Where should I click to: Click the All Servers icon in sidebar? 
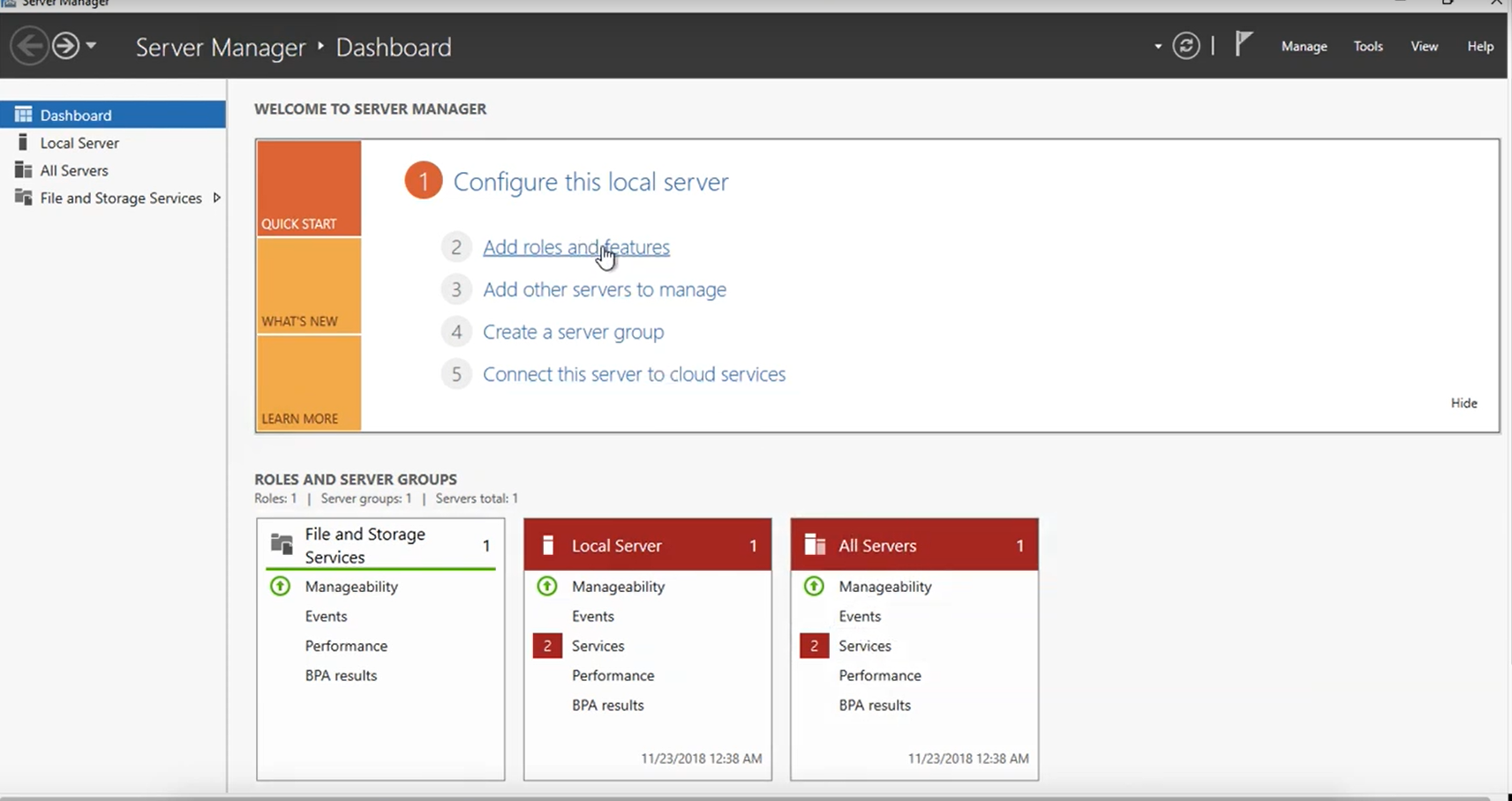[24, 169]
